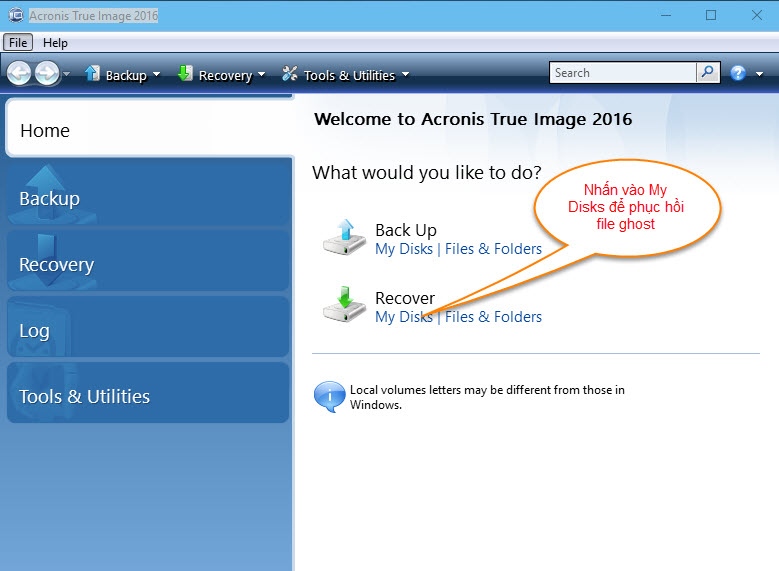Click the Back Up disk icon

point(344,238)
